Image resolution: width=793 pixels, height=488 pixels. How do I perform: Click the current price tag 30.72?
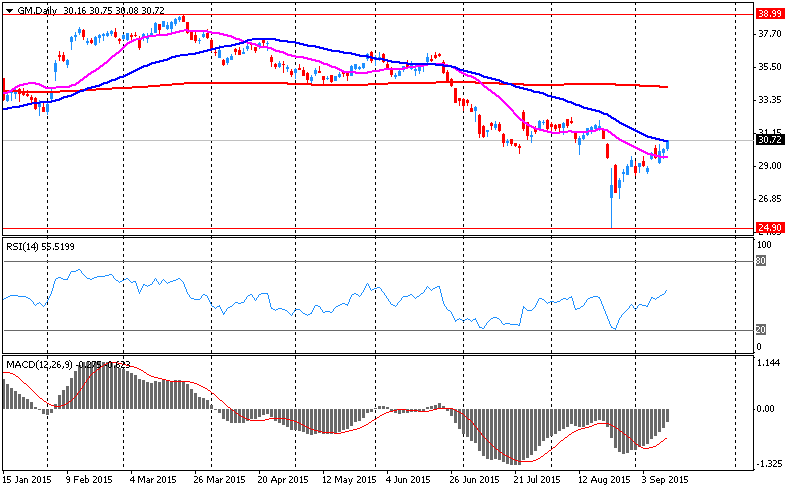(x=770, y=140)
